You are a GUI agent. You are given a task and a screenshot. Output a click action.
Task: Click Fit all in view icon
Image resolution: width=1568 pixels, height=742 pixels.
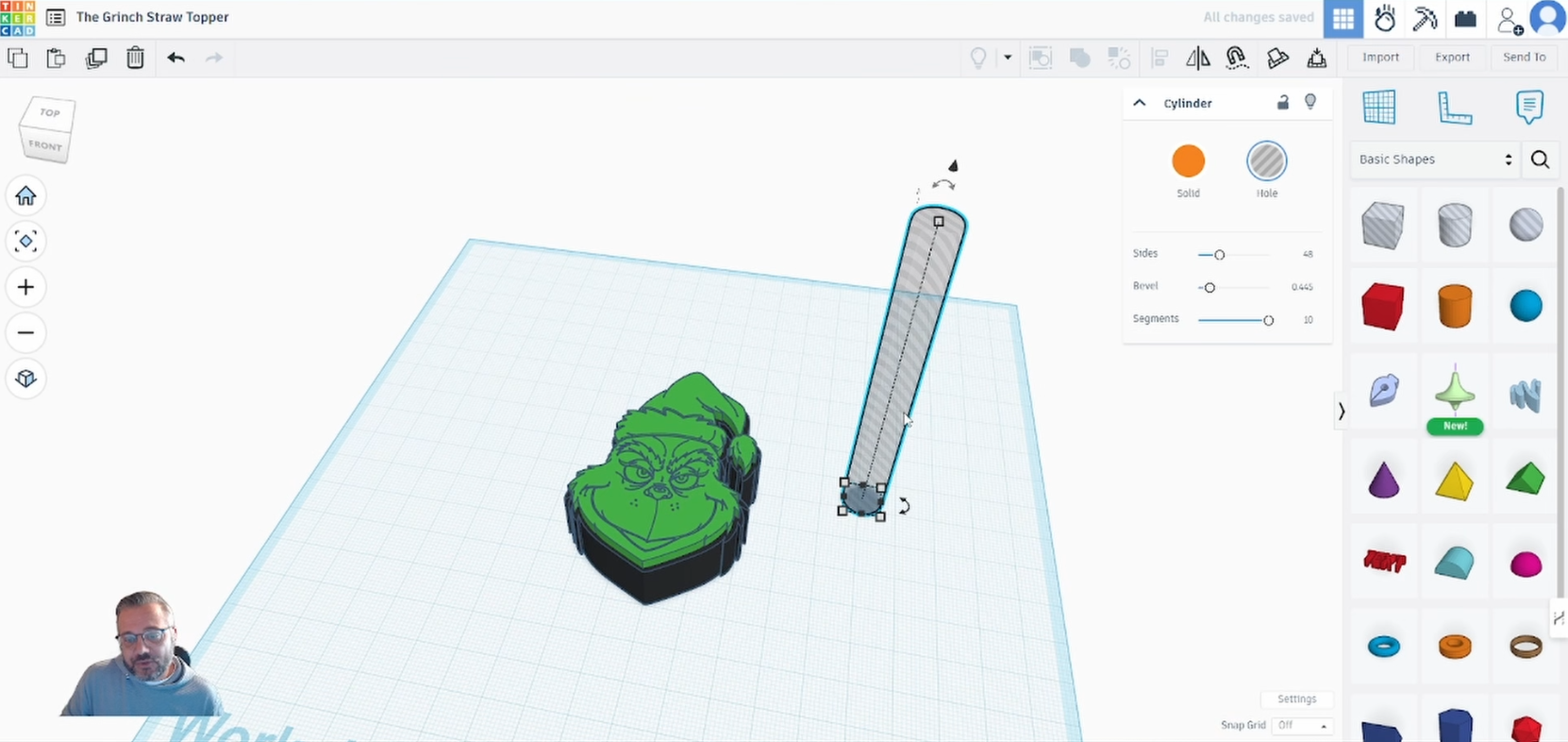(x=25, y=242)
